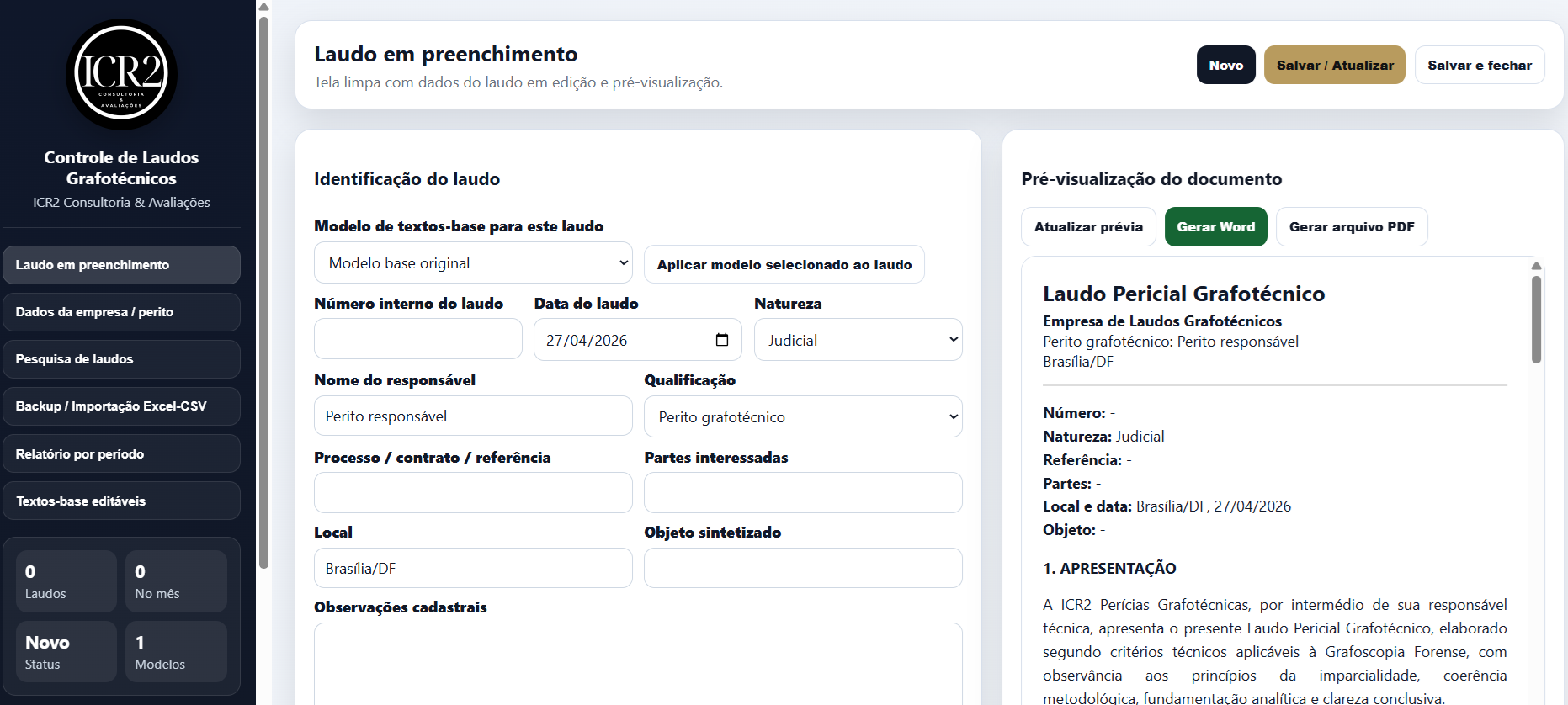Expand the Qualificação dropdown
The width and height of the screenshot is (1568, 705).
click(x=802, y=417)
